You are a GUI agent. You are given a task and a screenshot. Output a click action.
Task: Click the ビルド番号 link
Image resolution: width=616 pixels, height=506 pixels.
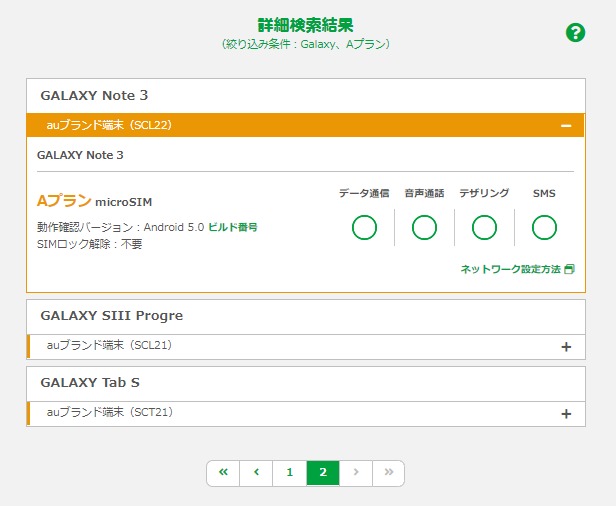pos(232,227)
